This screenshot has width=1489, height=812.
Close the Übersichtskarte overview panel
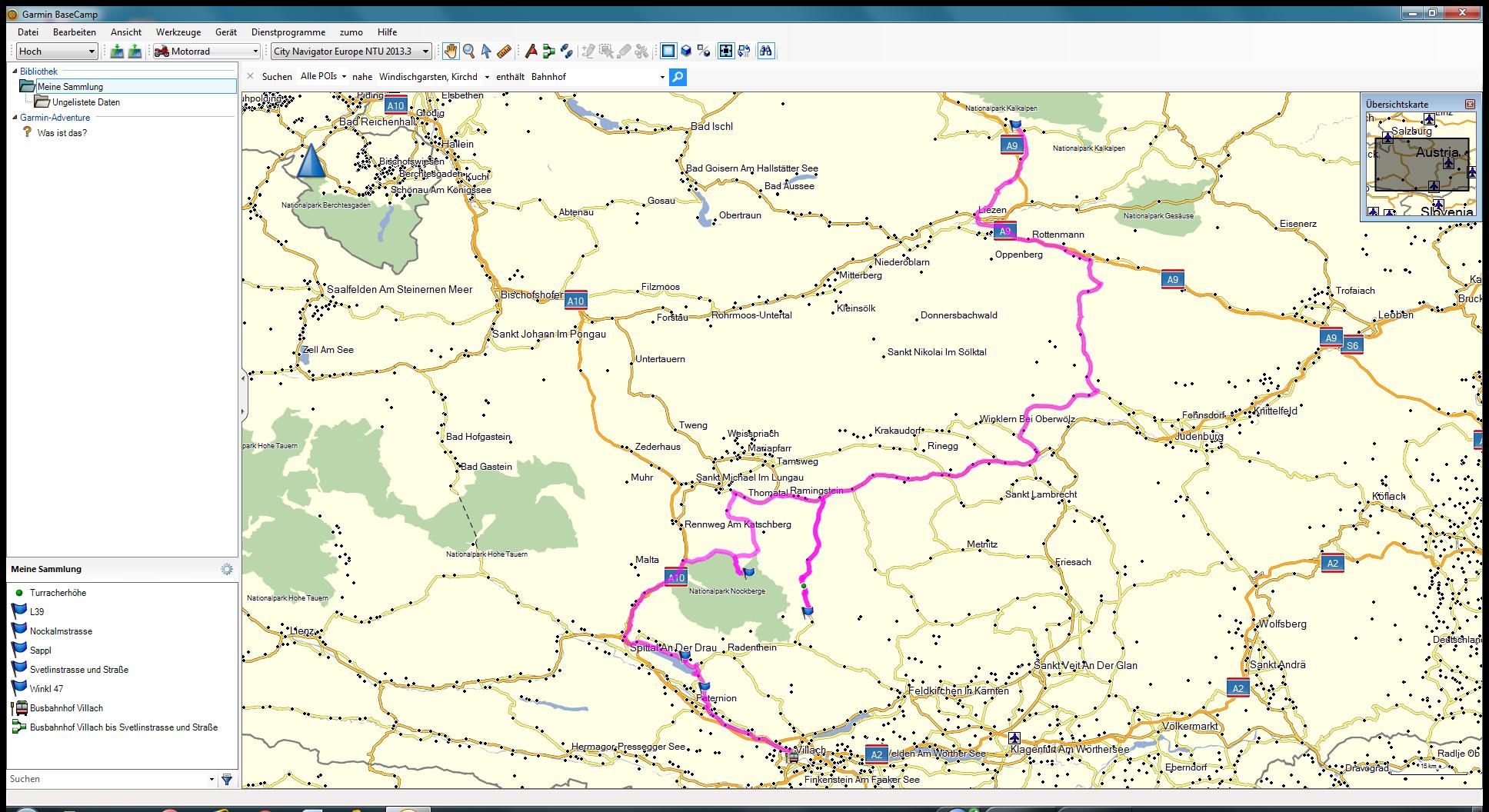point(1470,104)
